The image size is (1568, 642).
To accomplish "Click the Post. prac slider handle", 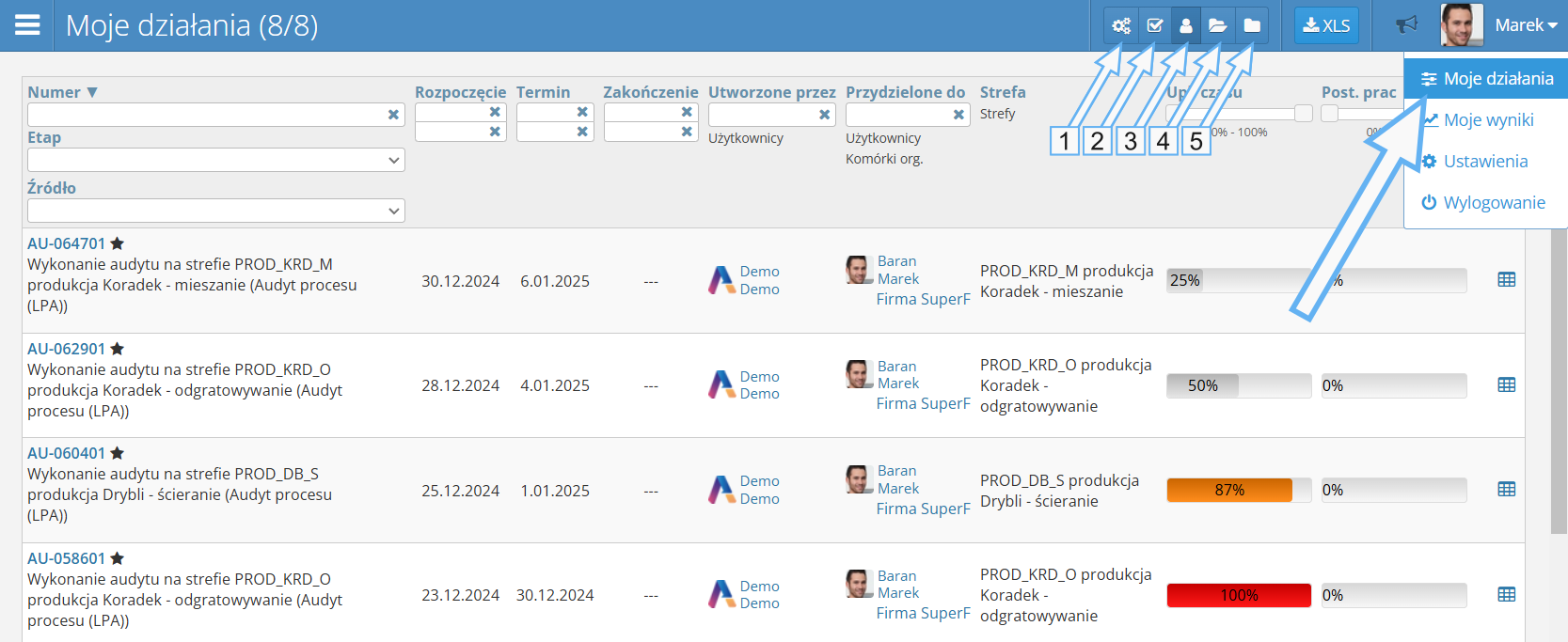I will 1329,114.
